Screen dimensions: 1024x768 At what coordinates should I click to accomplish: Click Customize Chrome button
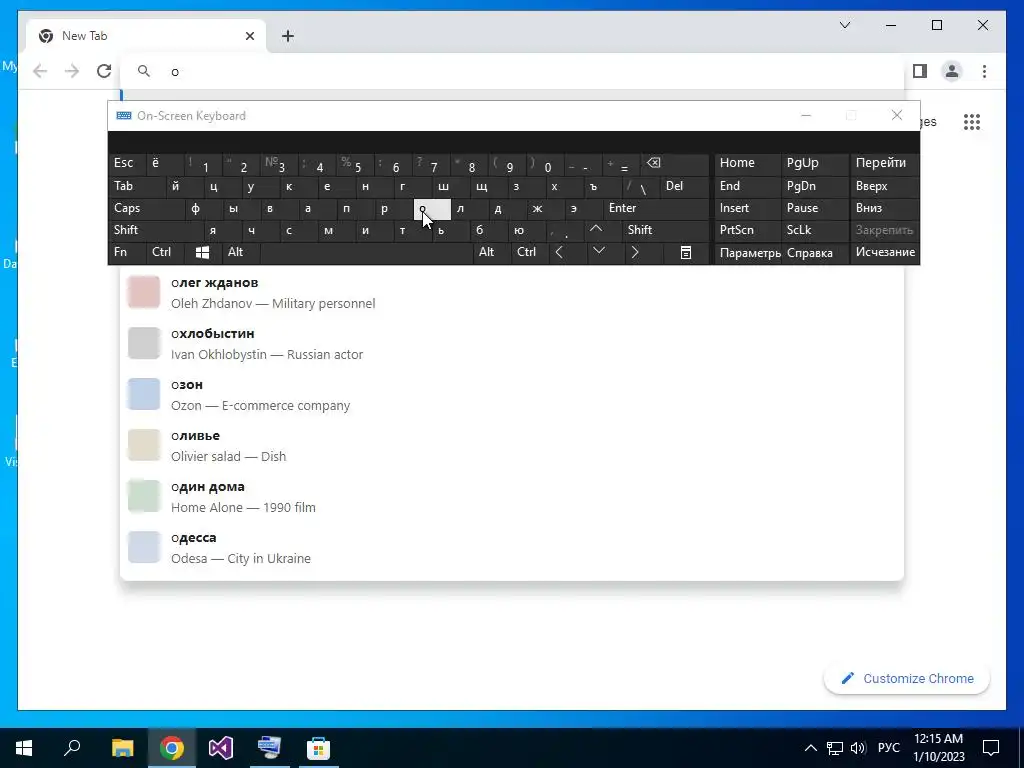pos(907,679)
